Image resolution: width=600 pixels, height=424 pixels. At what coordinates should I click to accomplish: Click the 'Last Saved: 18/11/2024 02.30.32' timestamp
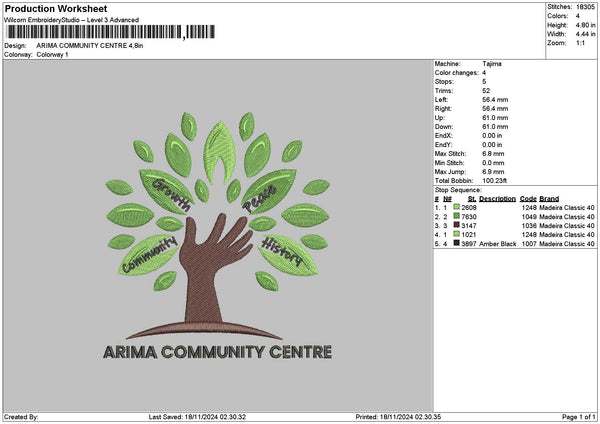[x=197, y=417]
